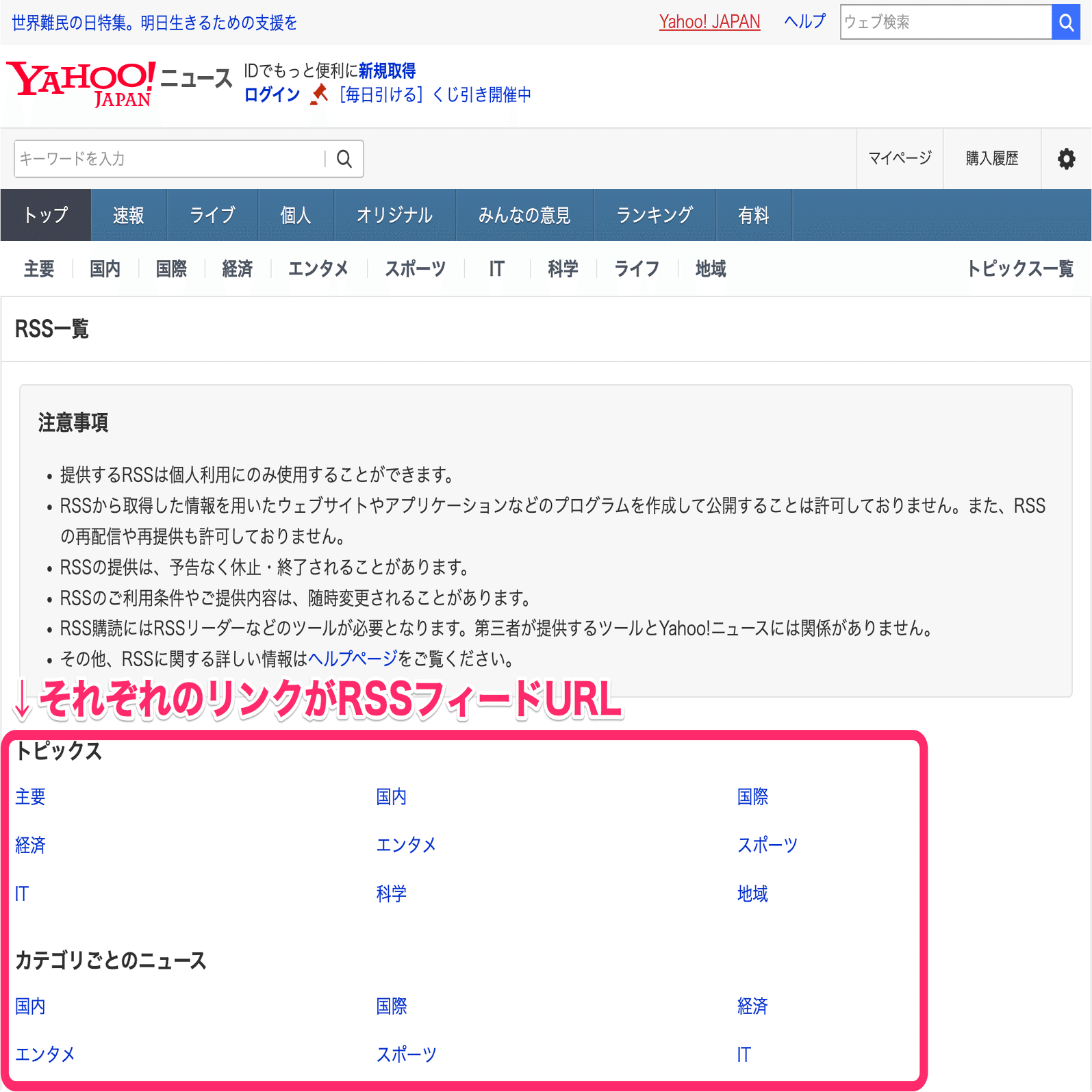The height and width of the screenshot is (1092, 1092).
Task: Click the カテゴリごとのニュース section heading
Action: pyautogui.click(x=111, y=960)
